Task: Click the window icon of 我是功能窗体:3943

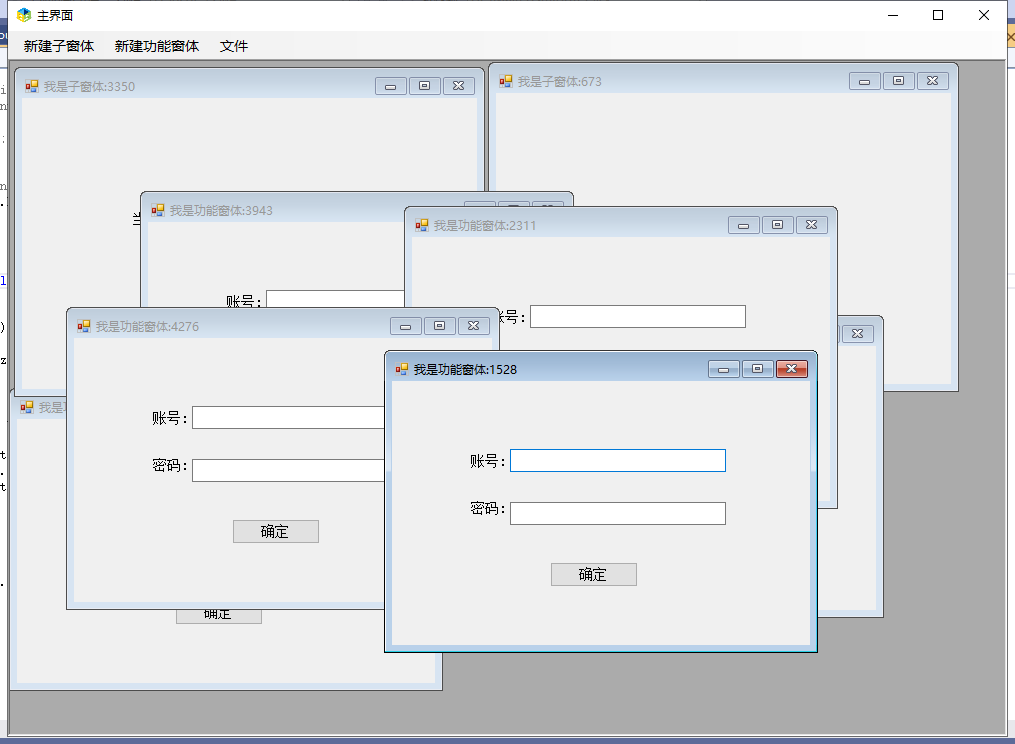Action: pyautogui.click(x=158, y=210)
